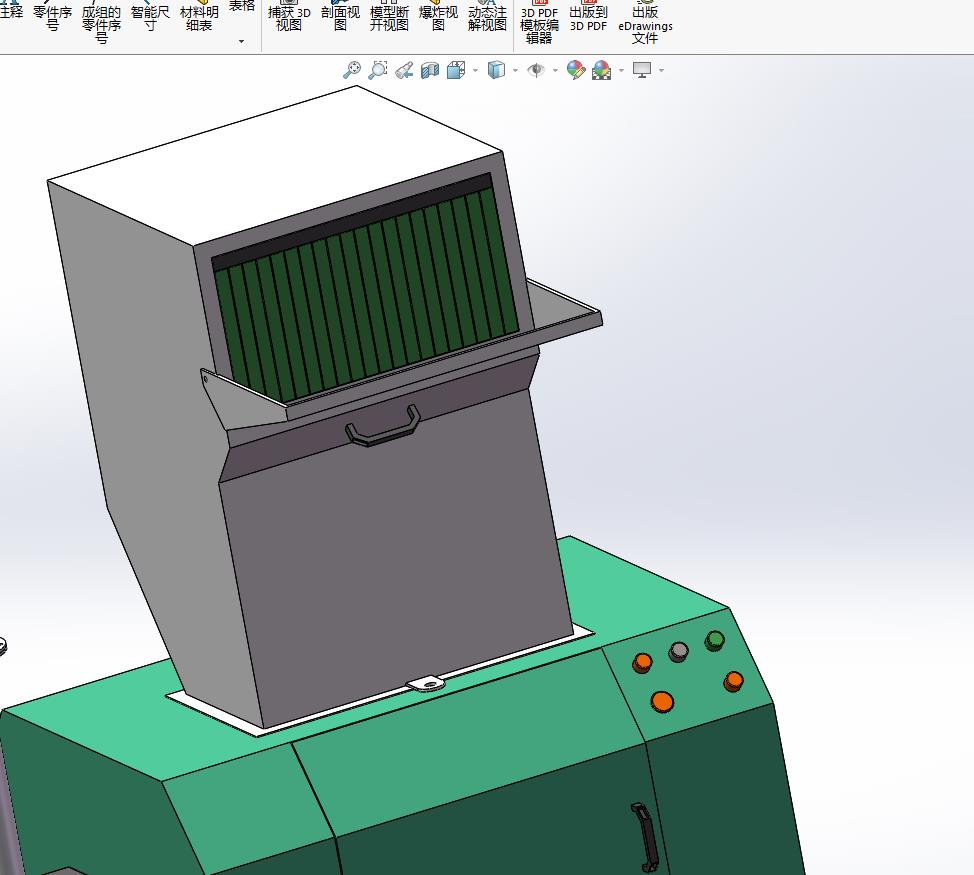Click the View Settings monitor icon

coord(642,70)
